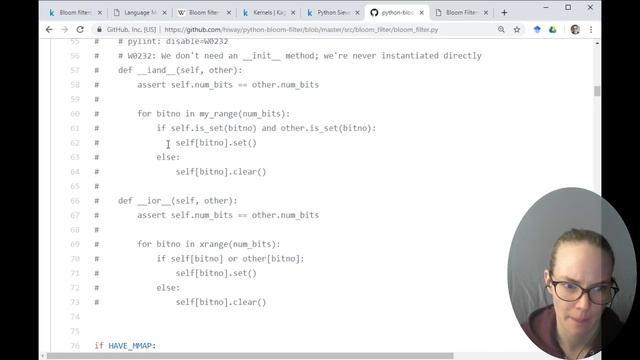This screenshot has height=360, width=640.
Task: Open Chrome's three-dot menu
Action: [591, 29]
